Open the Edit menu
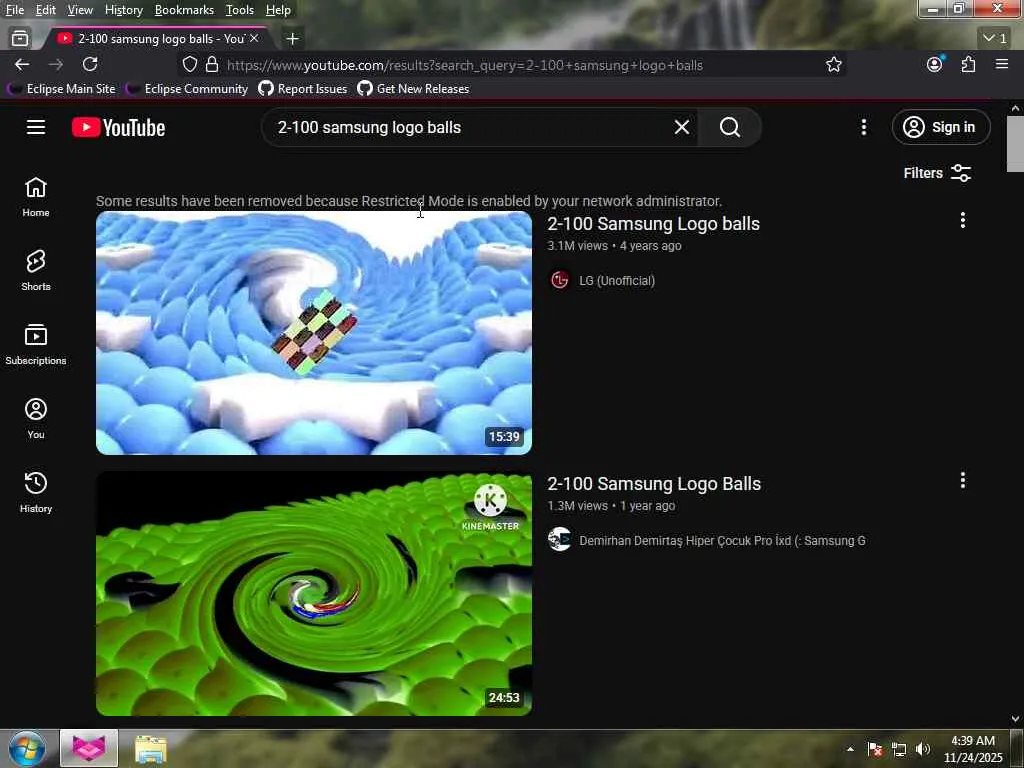This screenshot has width=1024, height=768. point(45,10)
